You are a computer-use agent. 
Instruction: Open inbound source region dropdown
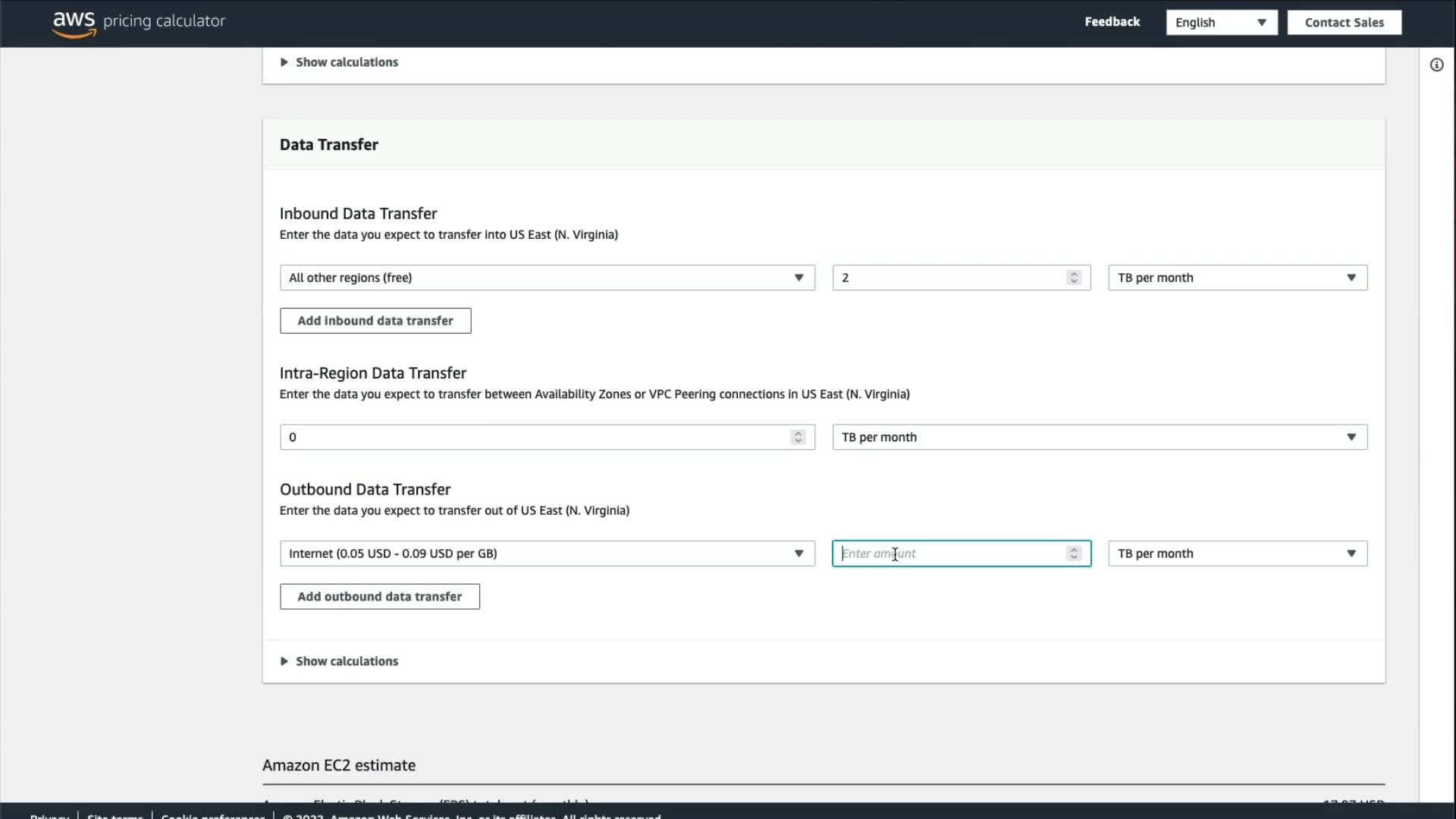click(x=547, y=278)
